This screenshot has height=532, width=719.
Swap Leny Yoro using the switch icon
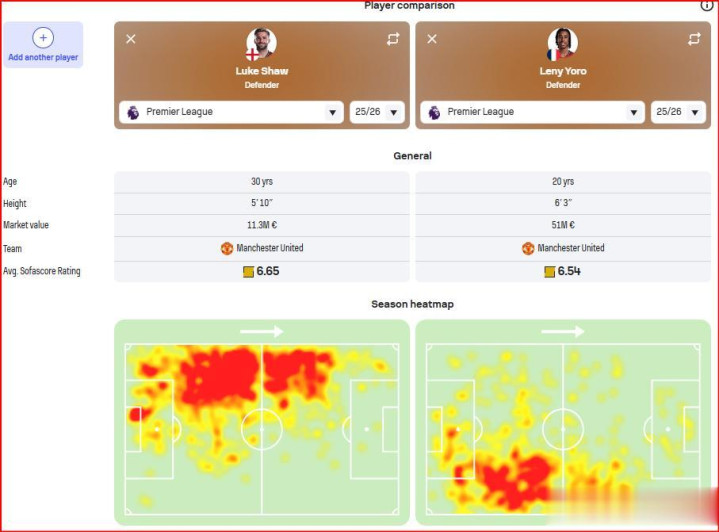pyautogui.click(x=694, y=39)
